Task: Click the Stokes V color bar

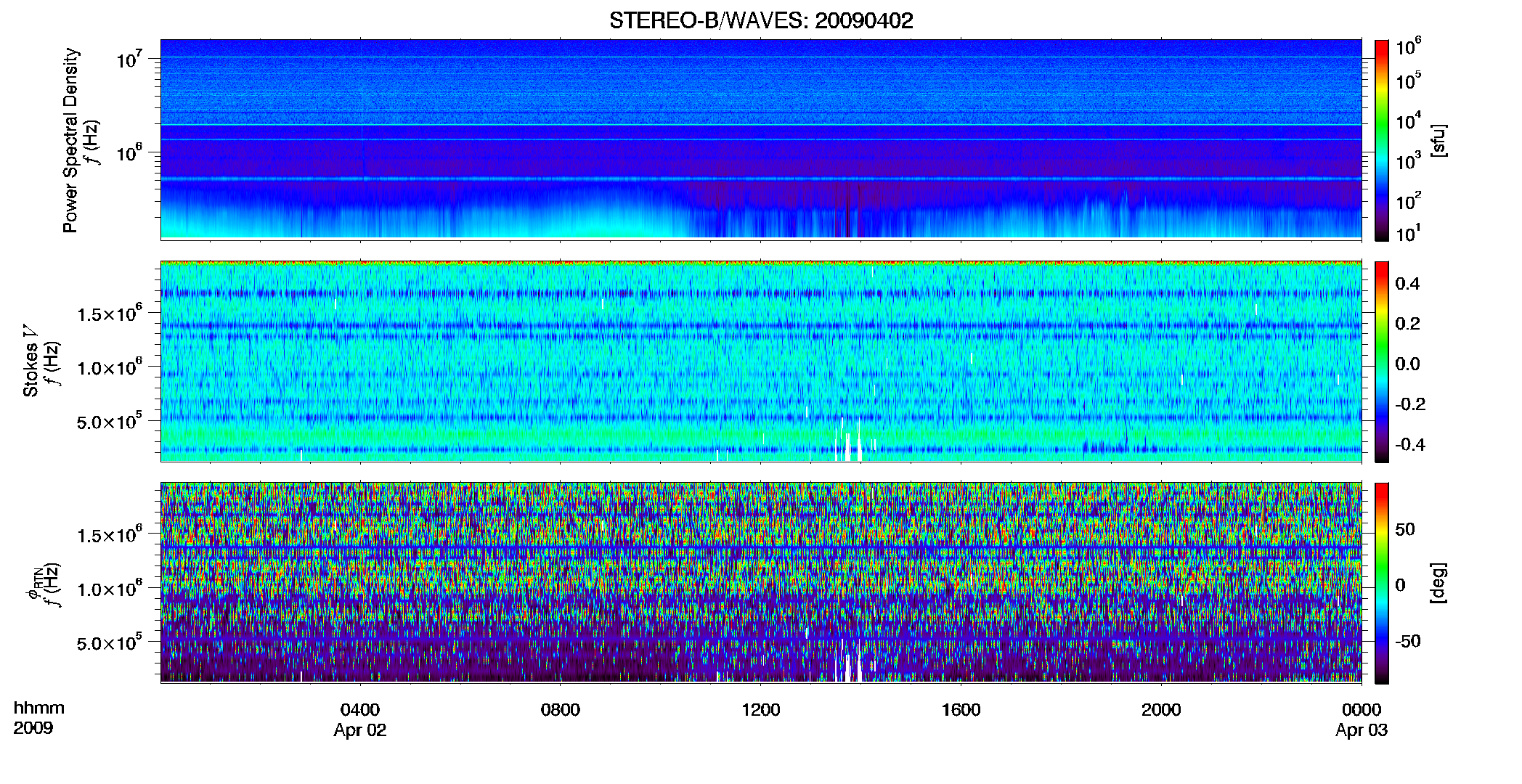Action: pyautogui.click(x=1382, y=362)
